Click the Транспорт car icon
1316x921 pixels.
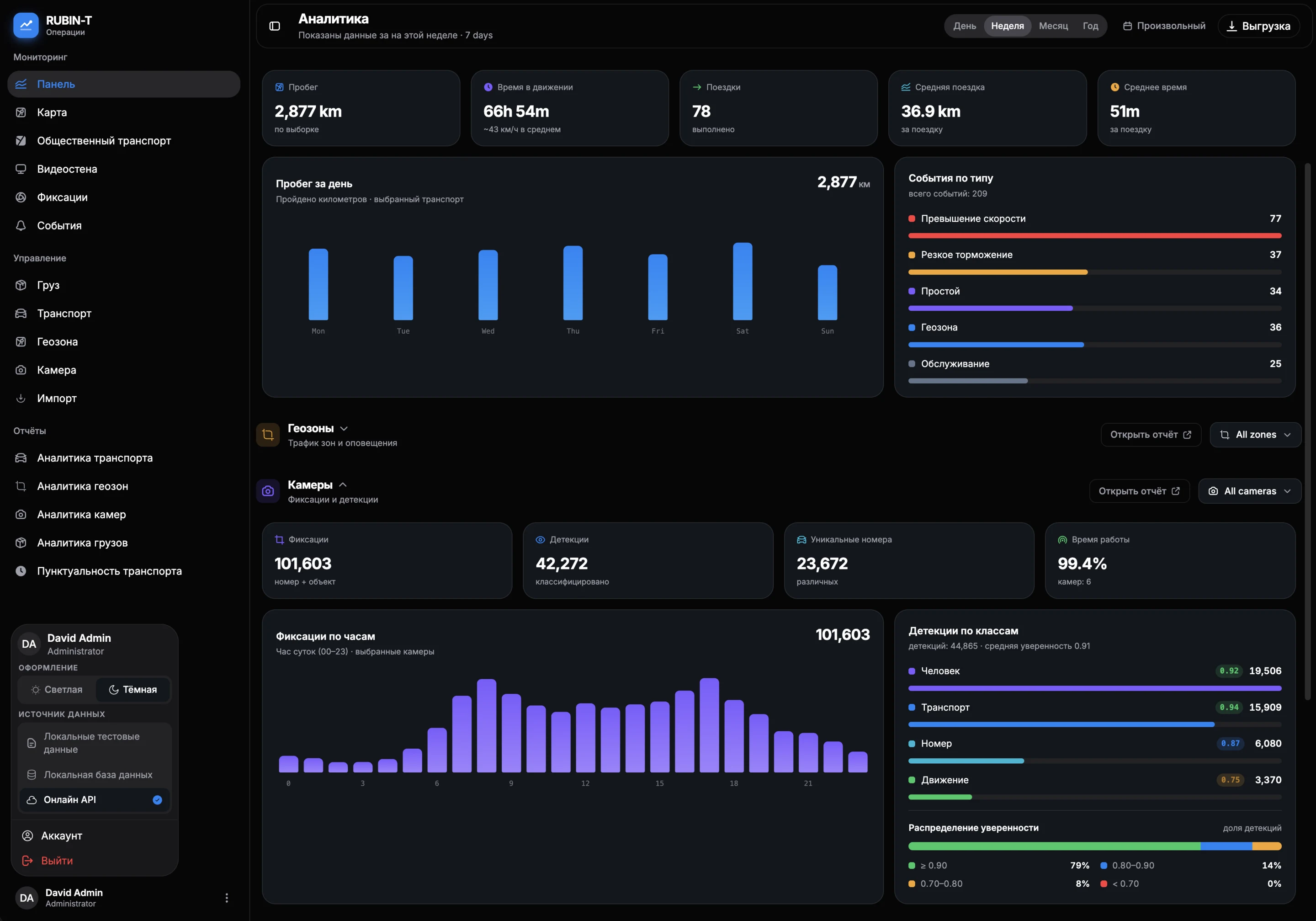click(x=21, y=313)
